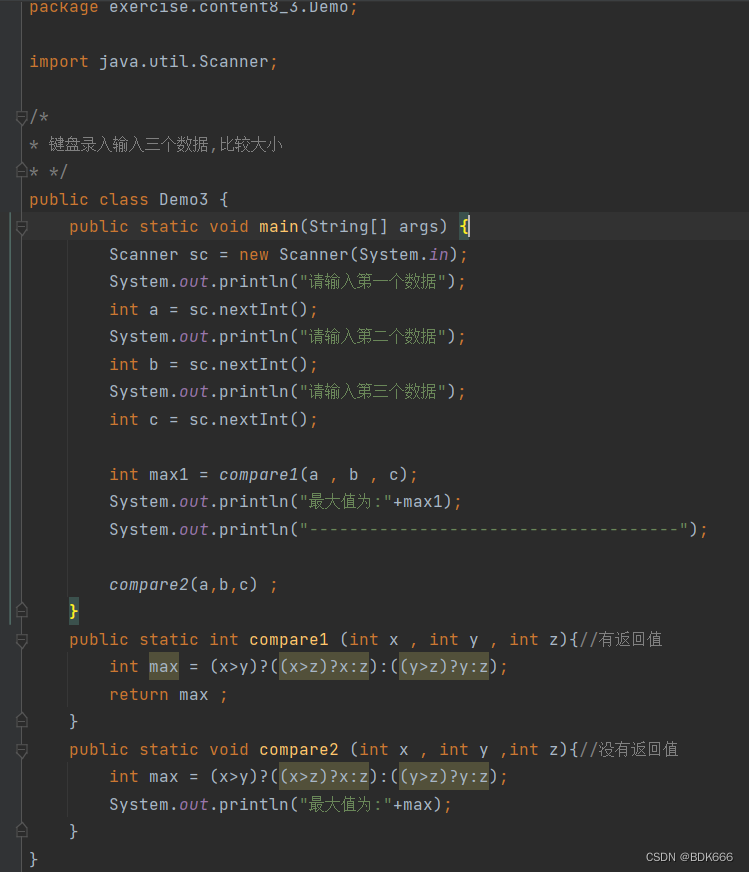
Task: Click the highlighted "max" variable in compare1
Action: (163, 666)
